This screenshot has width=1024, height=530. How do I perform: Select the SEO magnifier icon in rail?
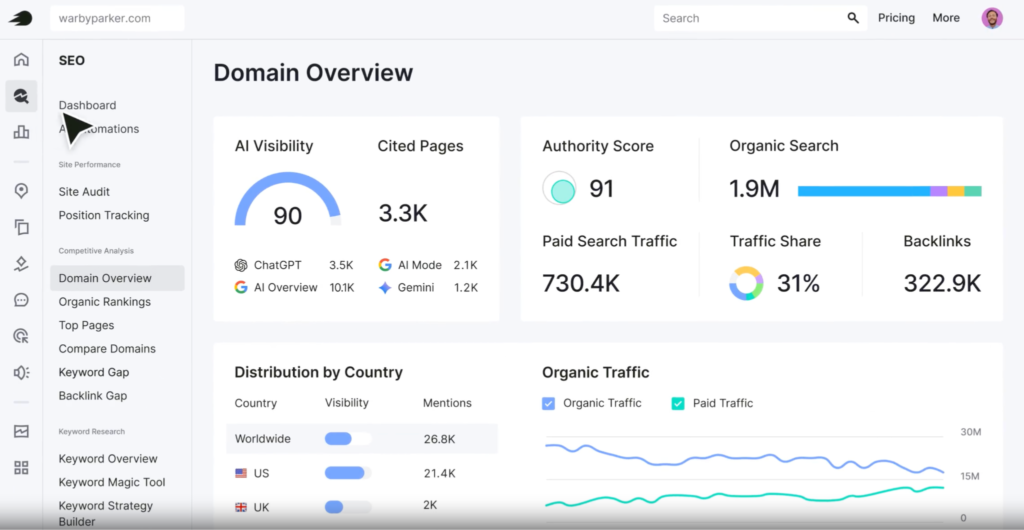coord(22,97)
